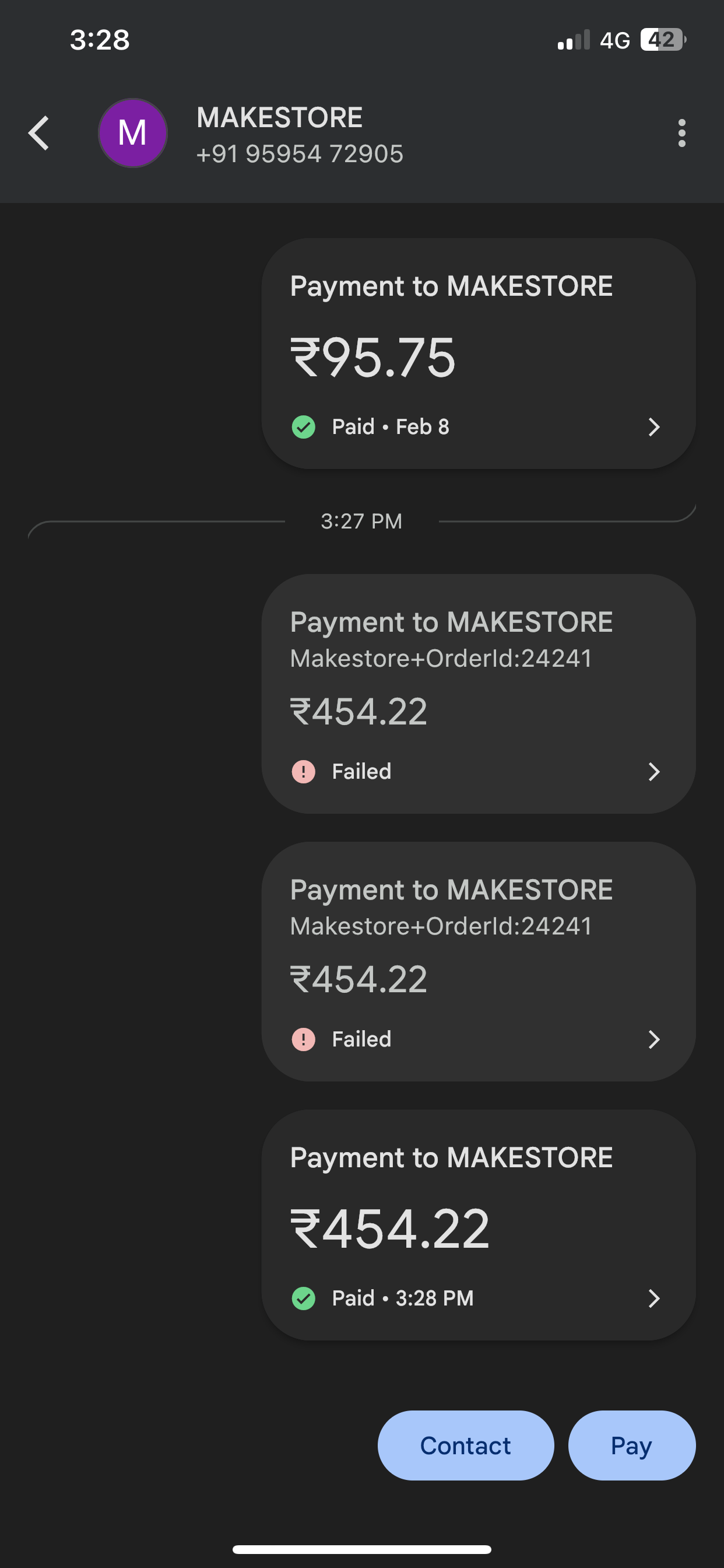Expand first failed ₹454.22 payment chevron
This screenshot has width=724, height=1568.
pos(654,771)
